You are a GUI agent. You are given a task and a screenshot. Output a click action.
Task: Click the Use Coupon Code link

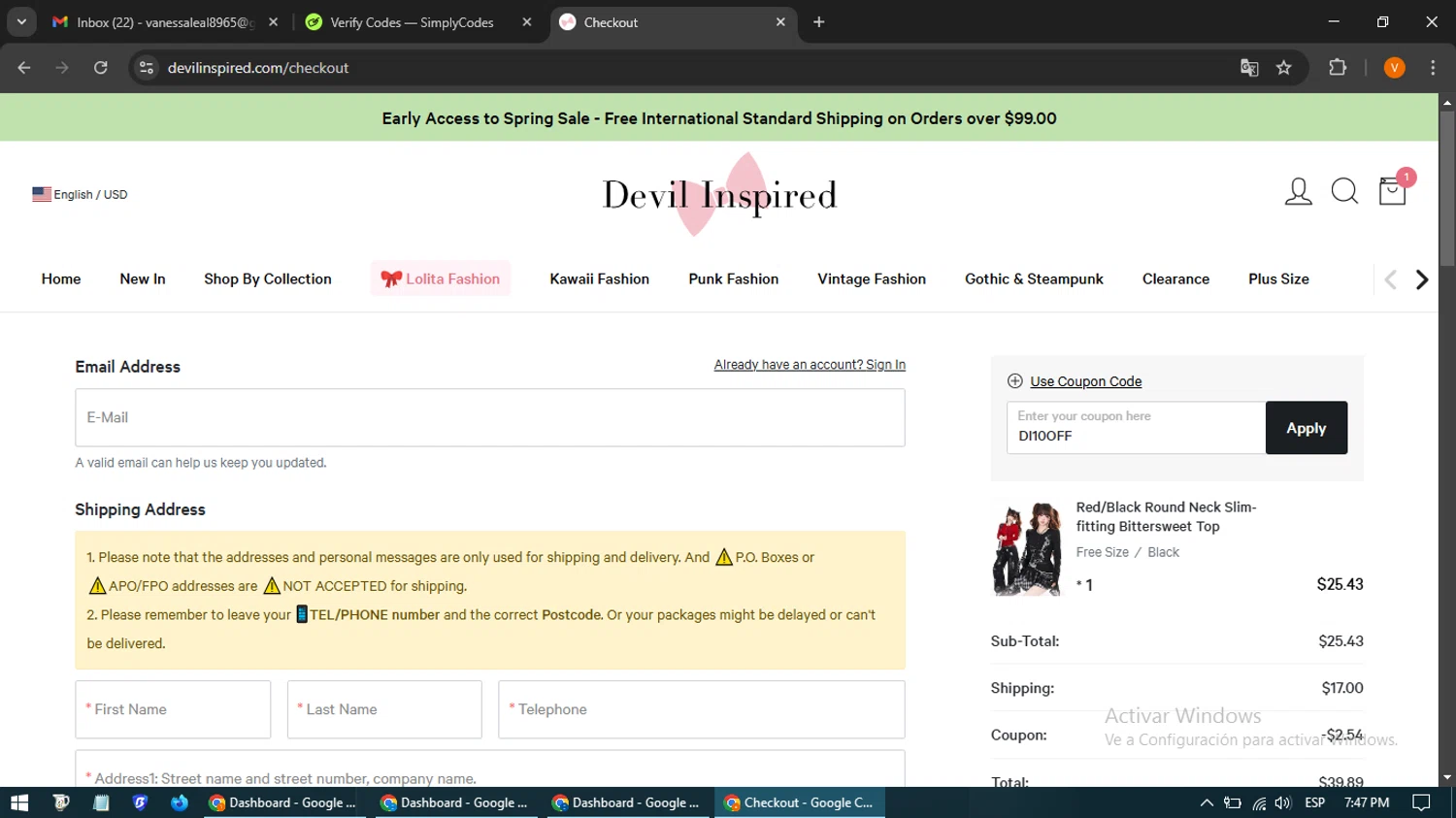pyautogui.click(x=1086, y=381)
